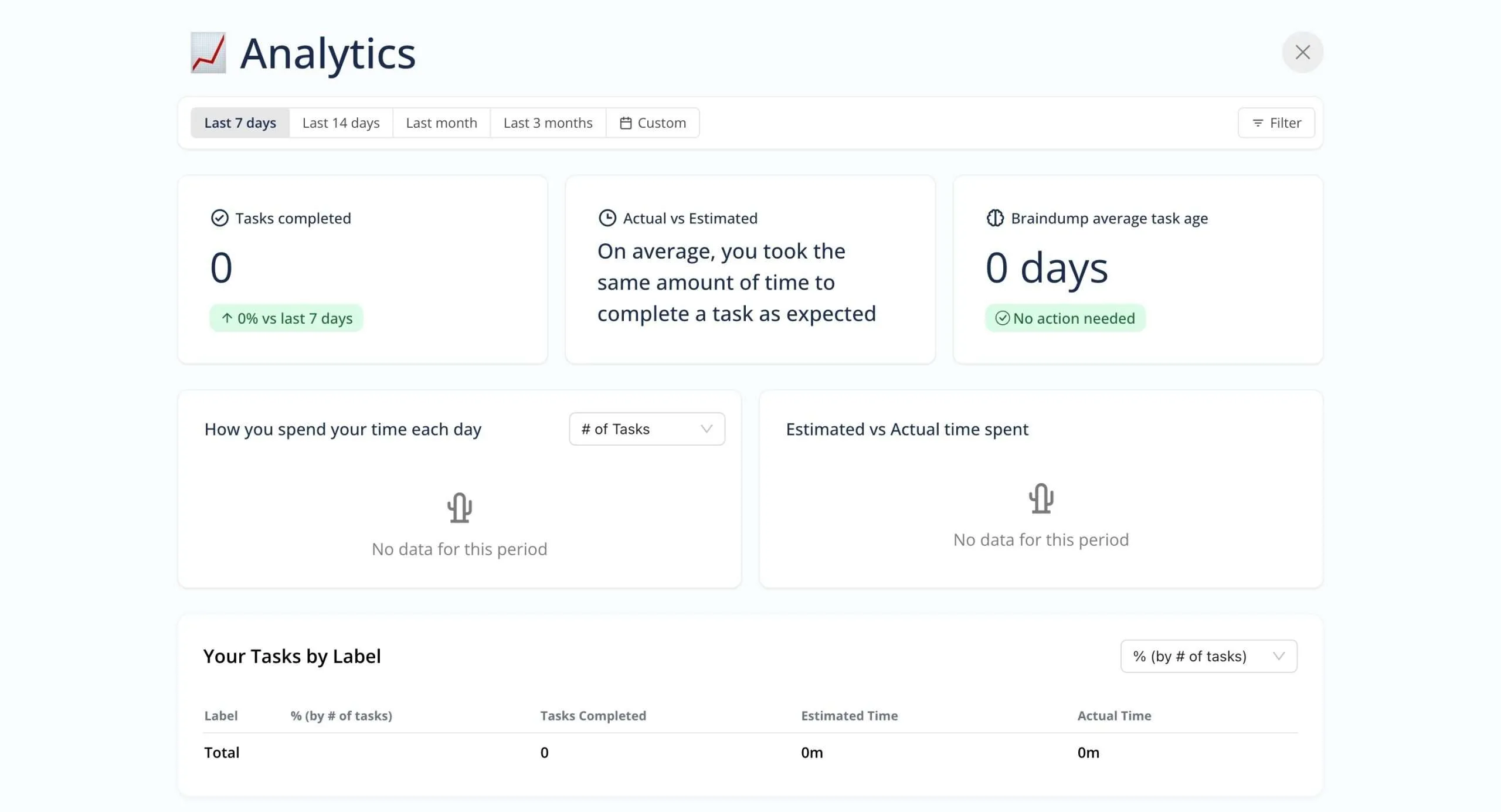Click How you spend your time heading
This screenshot has width=1501, height=812.
pos(342,430)
